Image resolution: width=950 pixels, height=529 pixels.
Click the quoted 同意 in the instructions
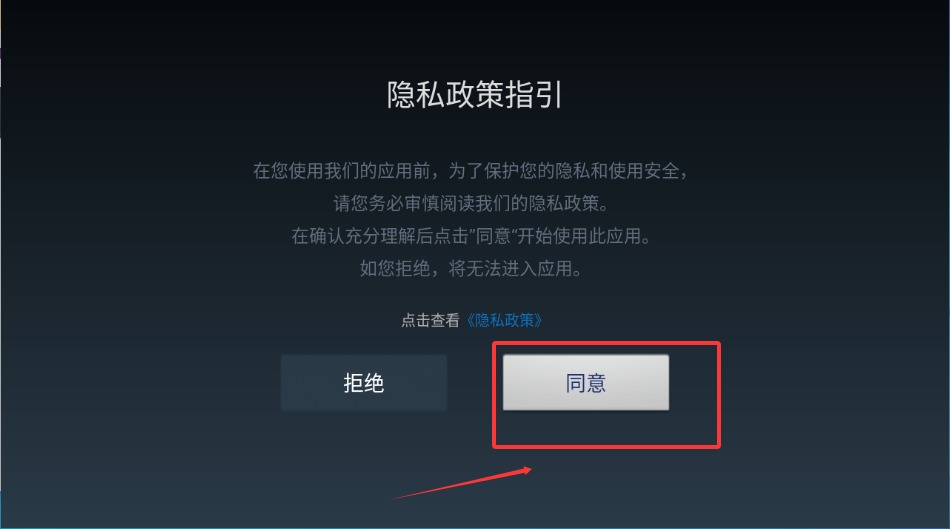coord(493,236)
